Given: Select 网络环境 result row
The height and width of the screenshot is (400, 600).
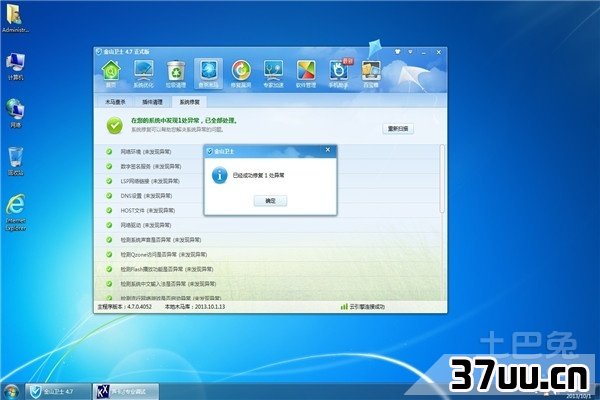Looking at the screenshot, I should [x=268, y=152].
